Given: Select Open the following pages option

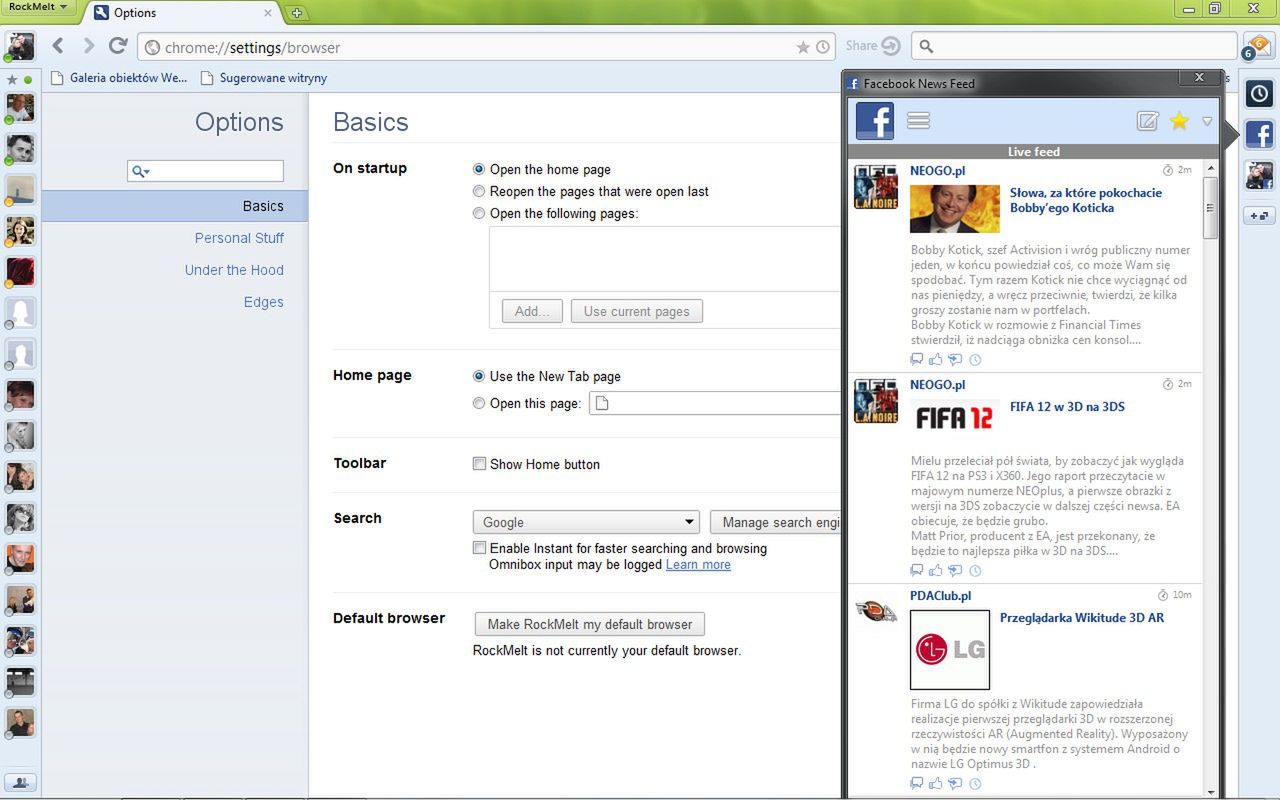Looking at the screenshot, I should tap(479, 213).
